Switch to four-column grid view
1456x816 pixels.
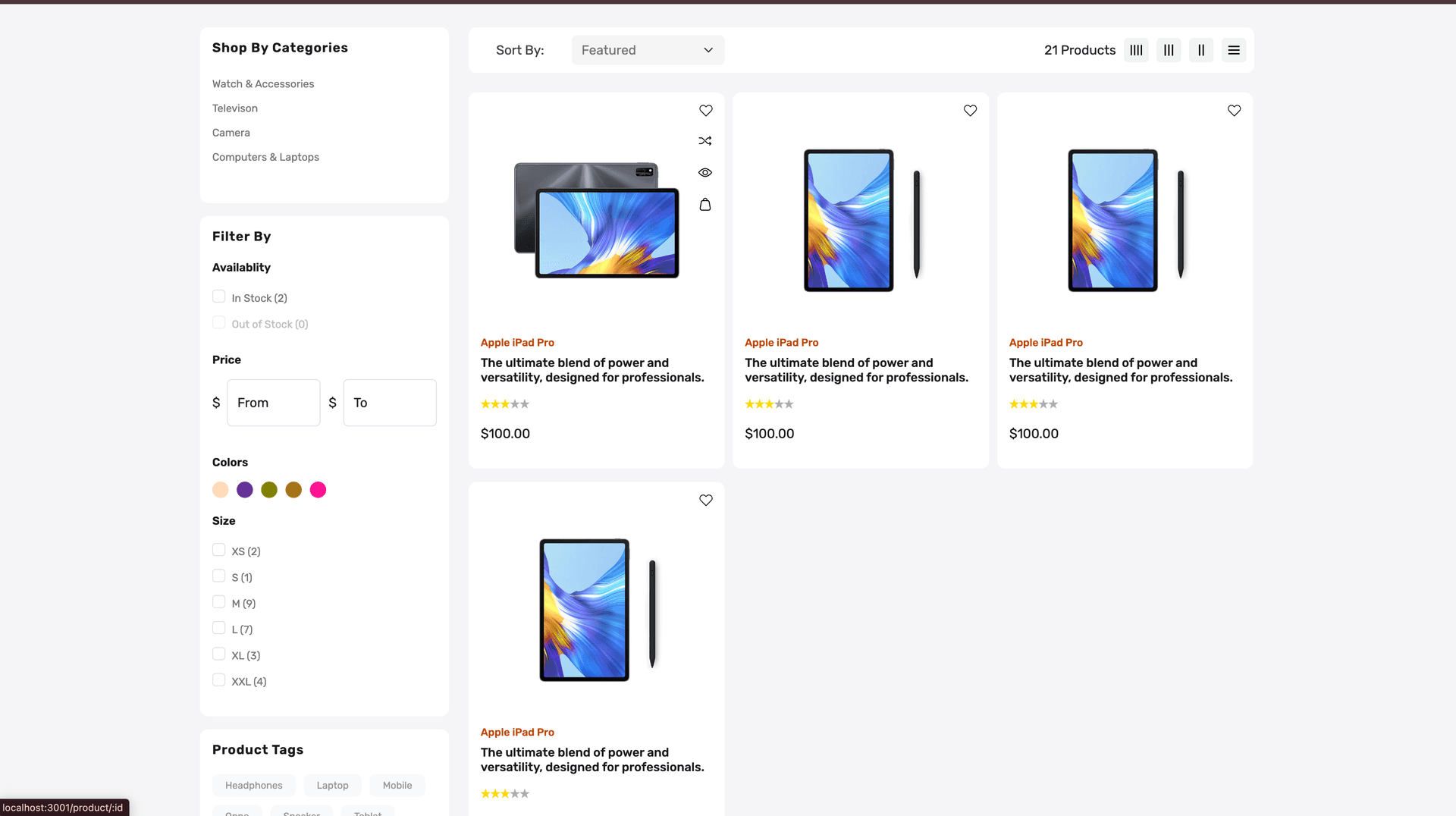pos(1136,50)
